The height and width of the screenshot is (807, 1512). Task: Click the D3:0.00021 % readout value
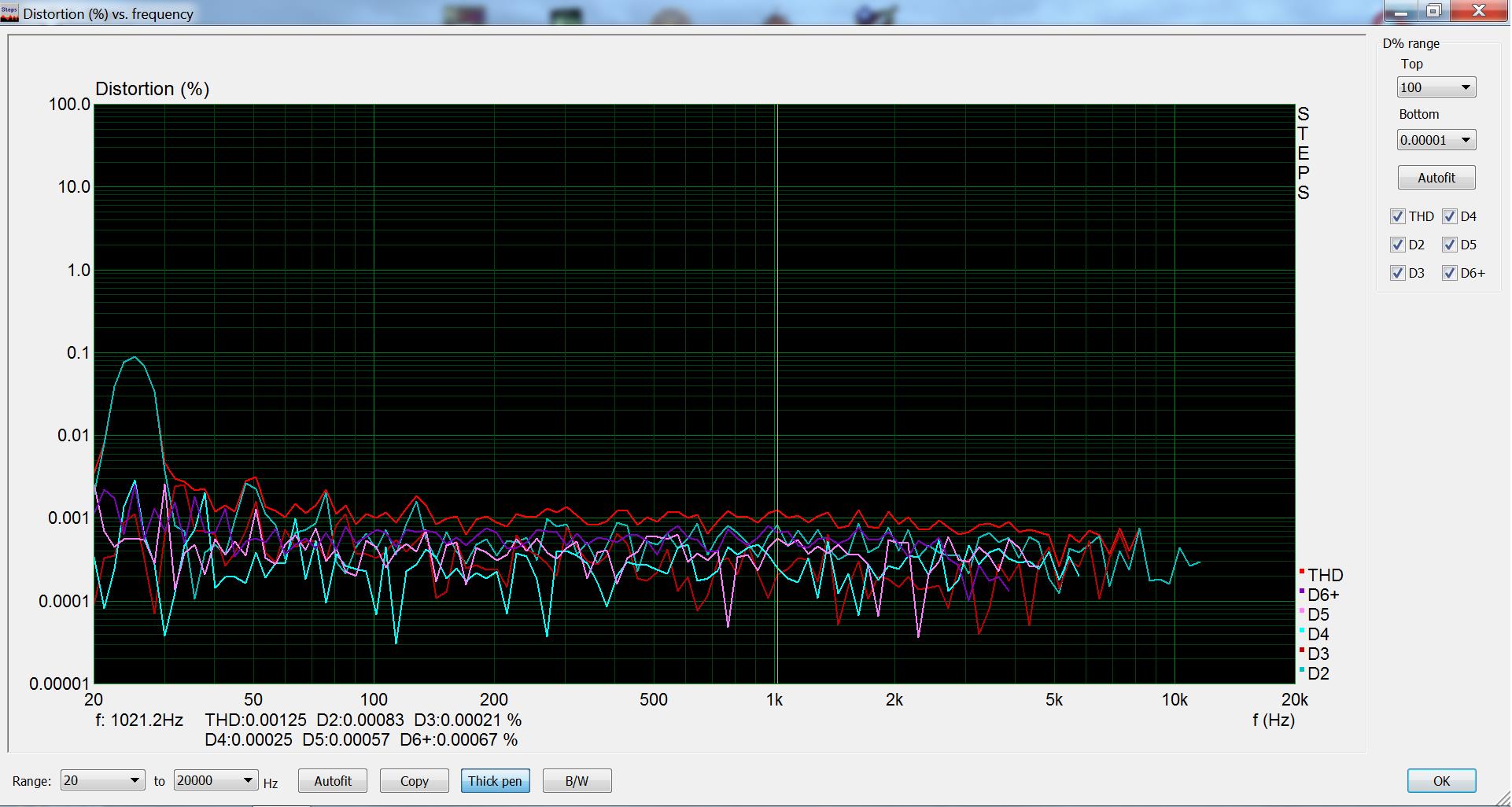468,720
